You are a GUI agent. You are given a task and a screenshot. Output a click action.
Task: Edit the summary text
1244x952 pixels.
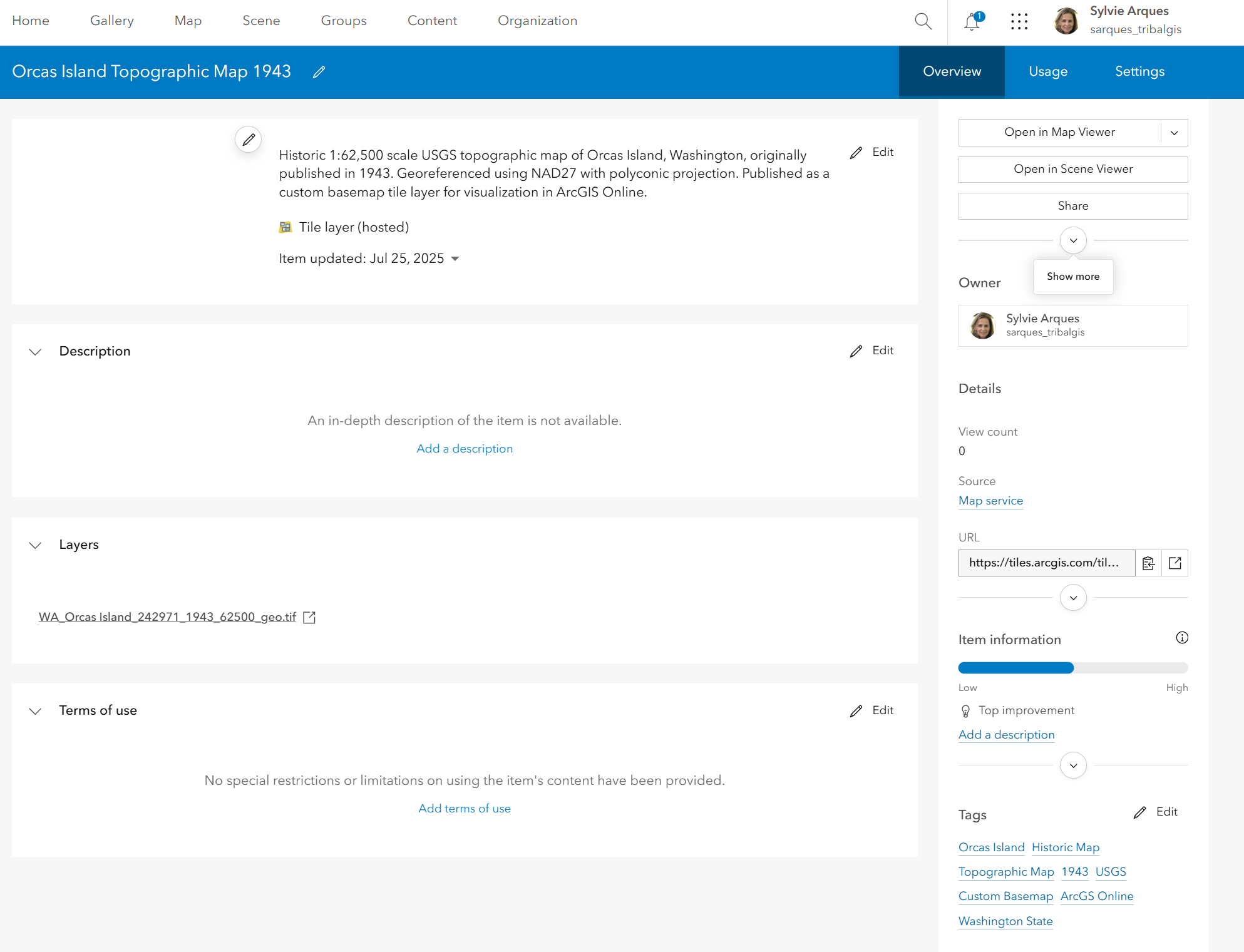871,152
